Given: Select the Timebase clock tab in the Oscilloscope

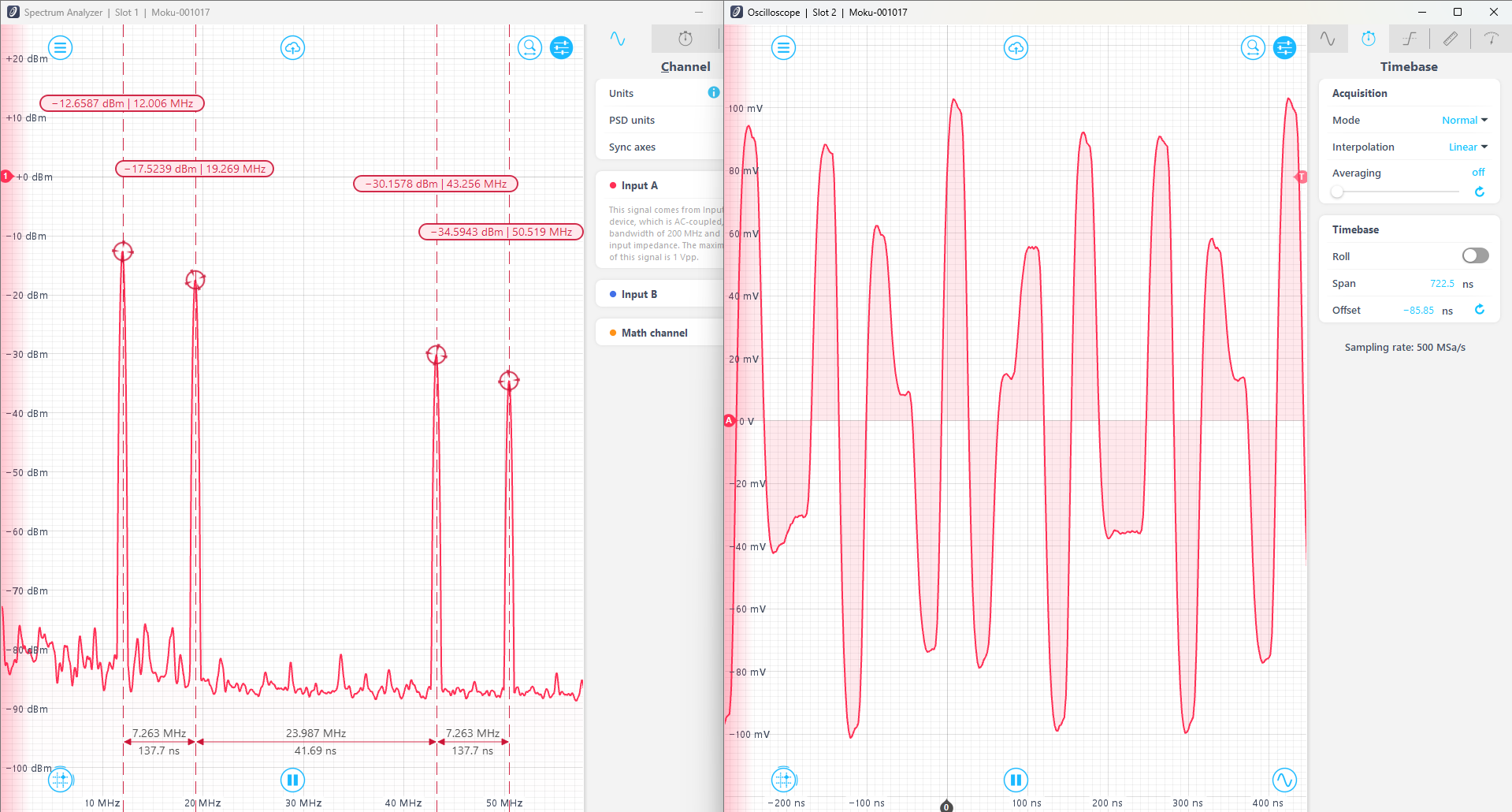Looking at the screenshot, I should (1369, 38).
